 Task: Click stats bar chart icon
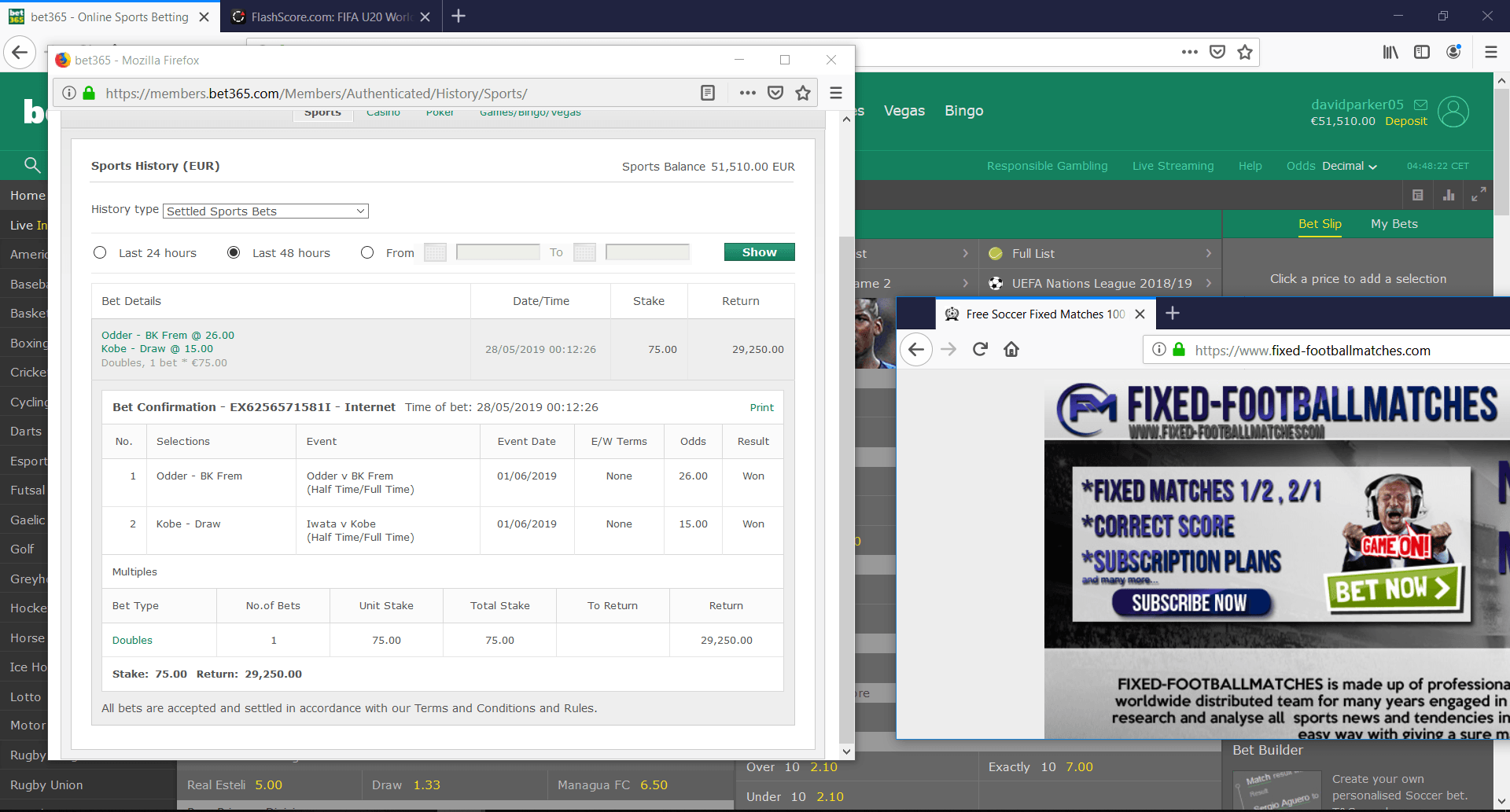point(1449,195)
